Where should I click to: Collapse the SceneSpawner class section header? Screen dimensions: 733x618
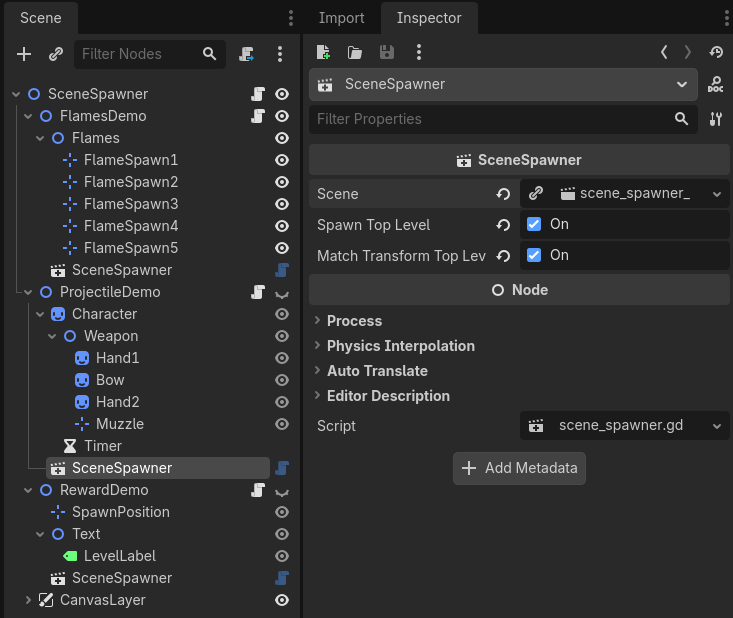point(519,160)
